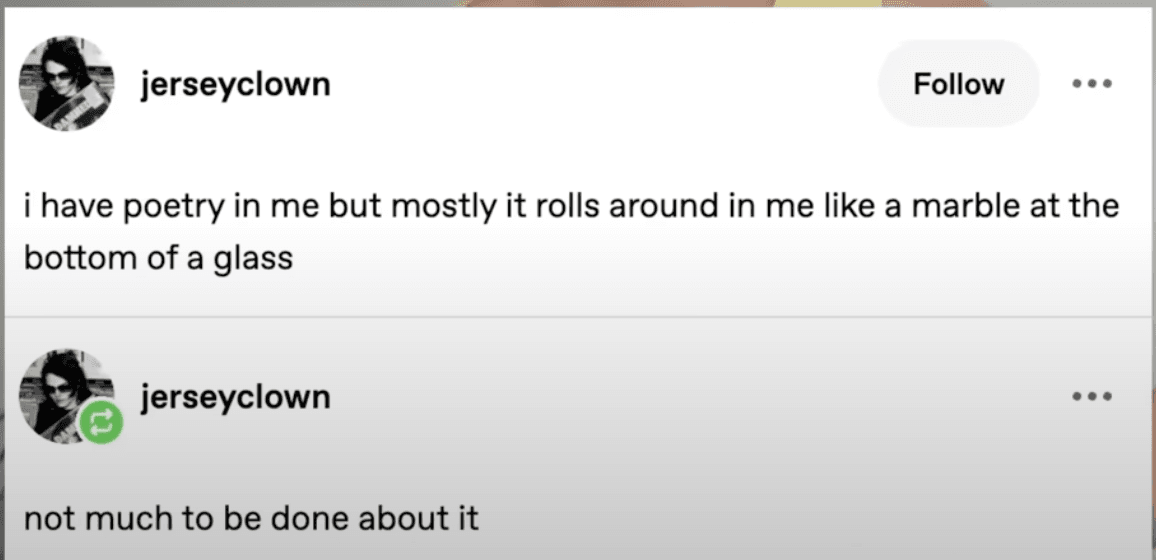The width and height of the screenshot is (1156, 560).
Task: Click the jerseyclown username on the reblog
Action: tap(235, 397)
